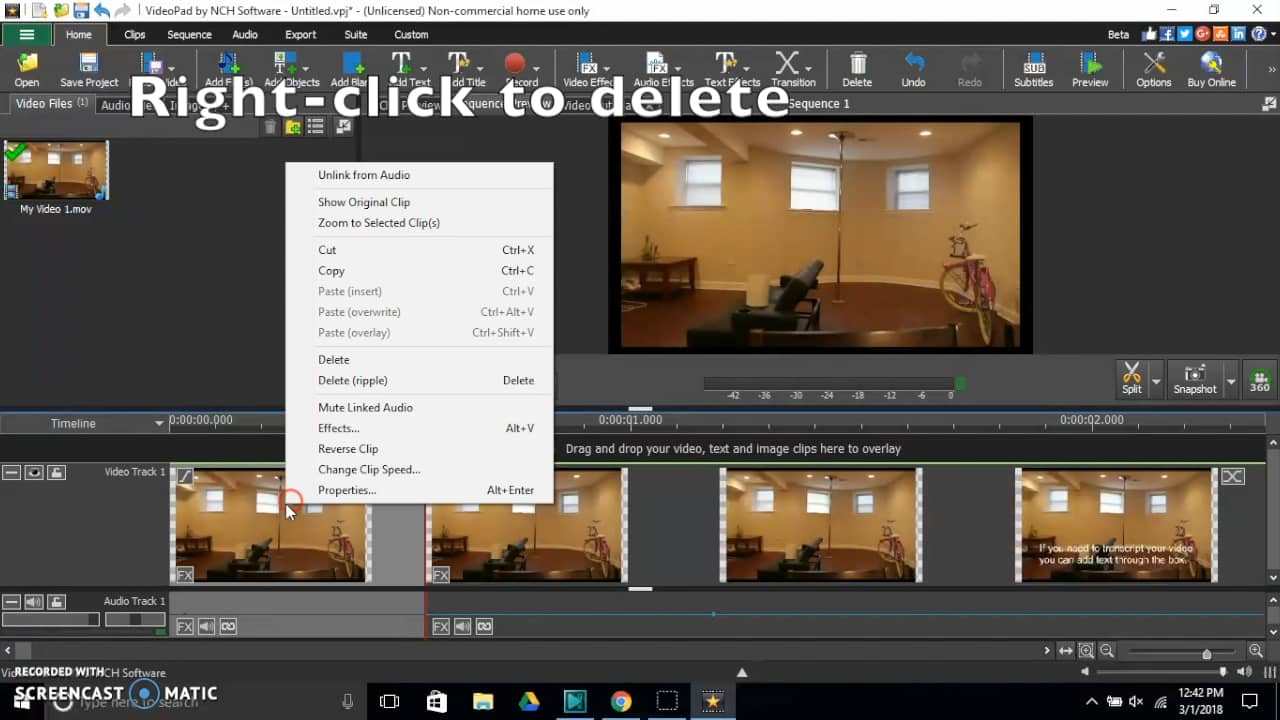Expand the Snapshot dropdown arrow
Screen dimensions: 1280x720
click(1231, 381)
